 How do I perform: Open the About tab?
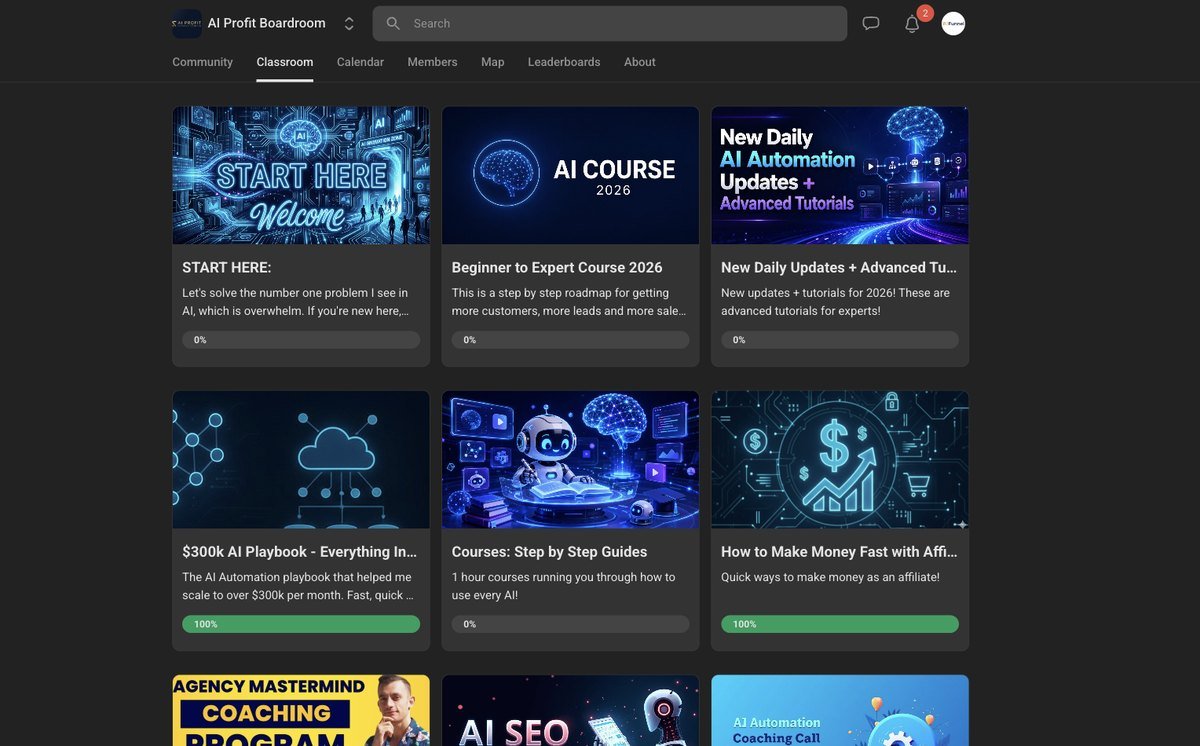coord(640,62)
